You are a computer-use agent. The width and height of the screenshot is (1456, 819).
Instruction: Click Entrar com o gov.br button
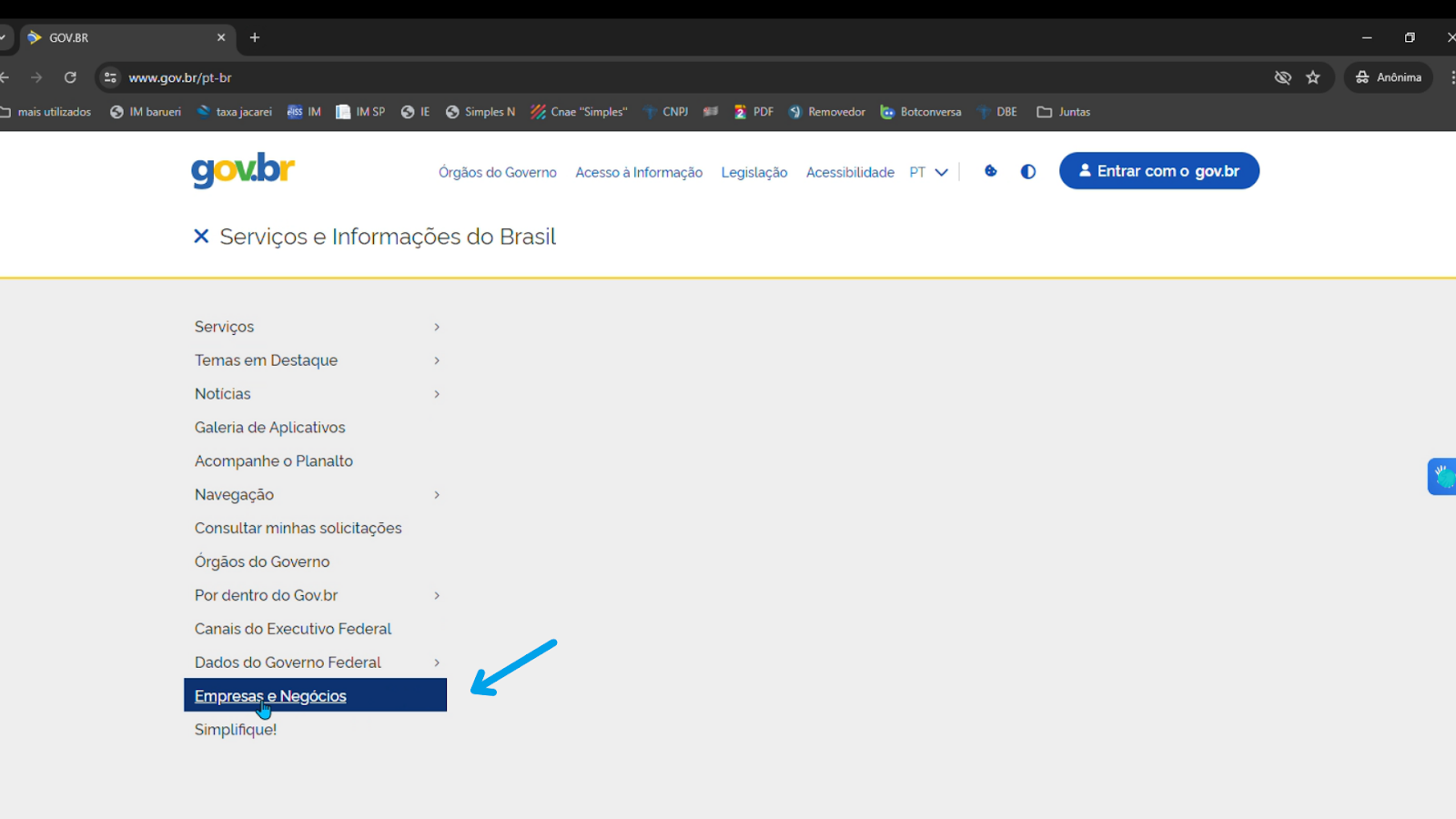point(1159,171)
